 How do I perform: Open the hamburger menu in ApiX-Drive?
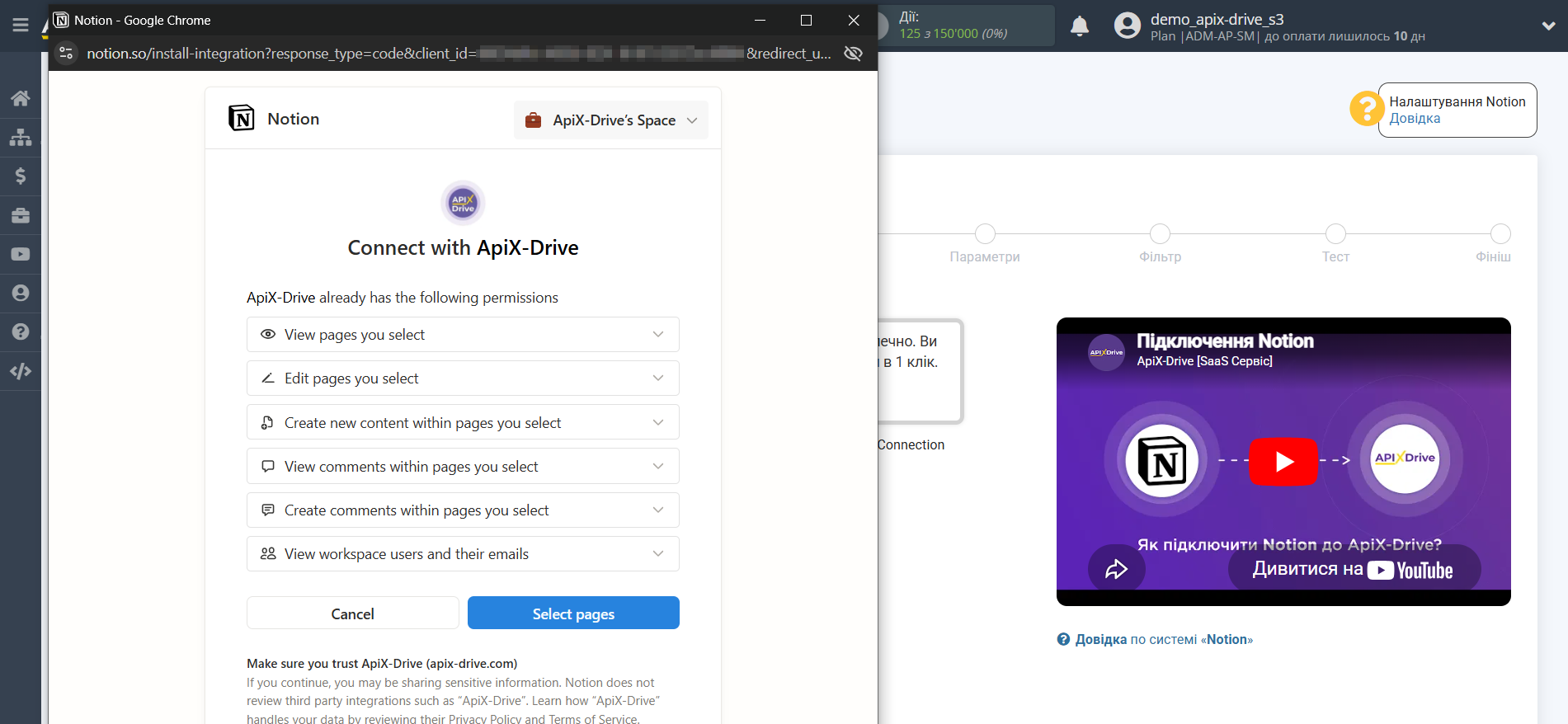point(21,26)
